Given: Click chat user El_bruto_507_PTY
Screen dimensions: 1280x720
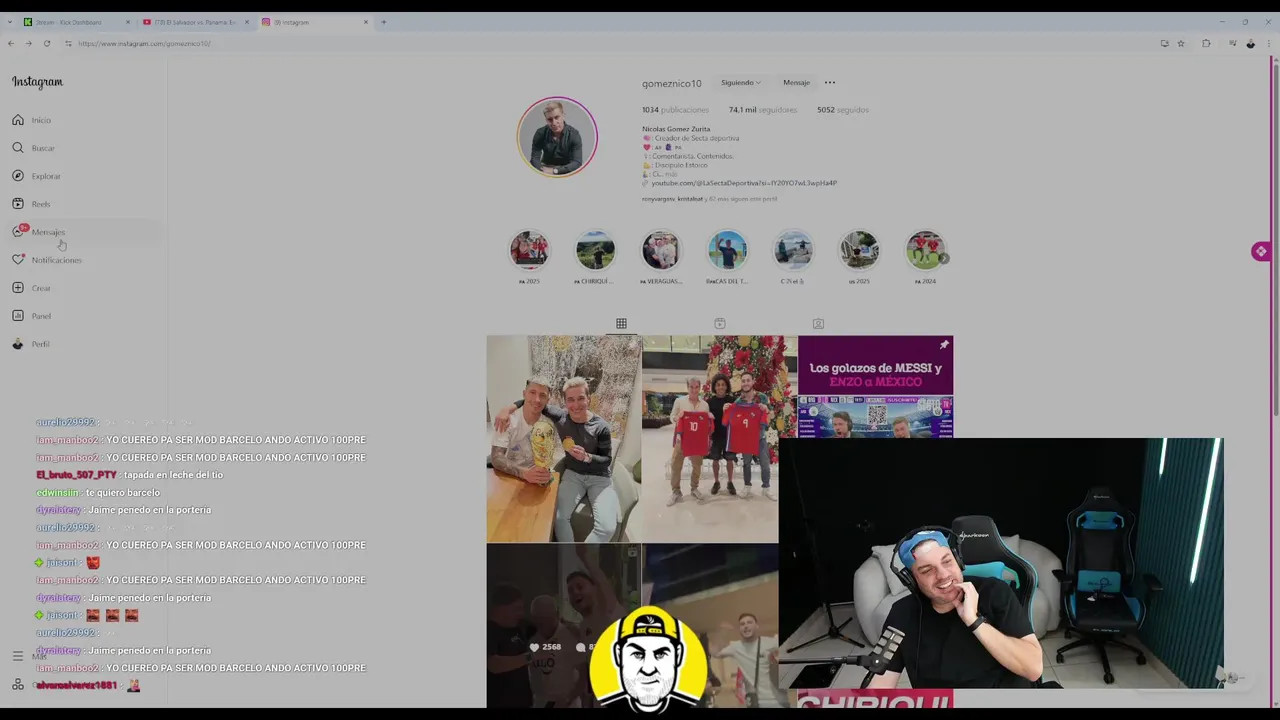Looking at the screenshot, I should (x=76, y=475).
